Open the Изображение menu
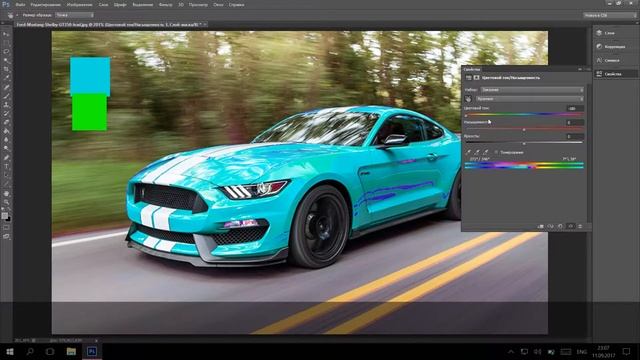This screenshot has width=640, height=360. click(80, 5)
